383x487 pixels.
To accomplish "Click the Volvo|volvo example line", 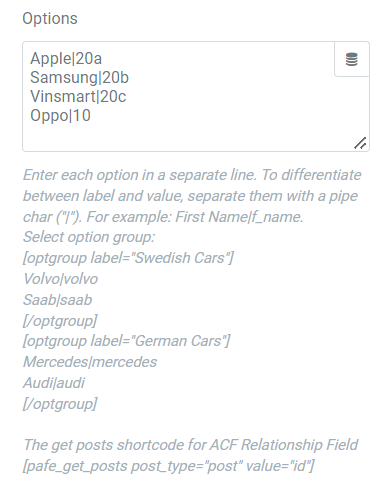I will (x=60, y=279).
